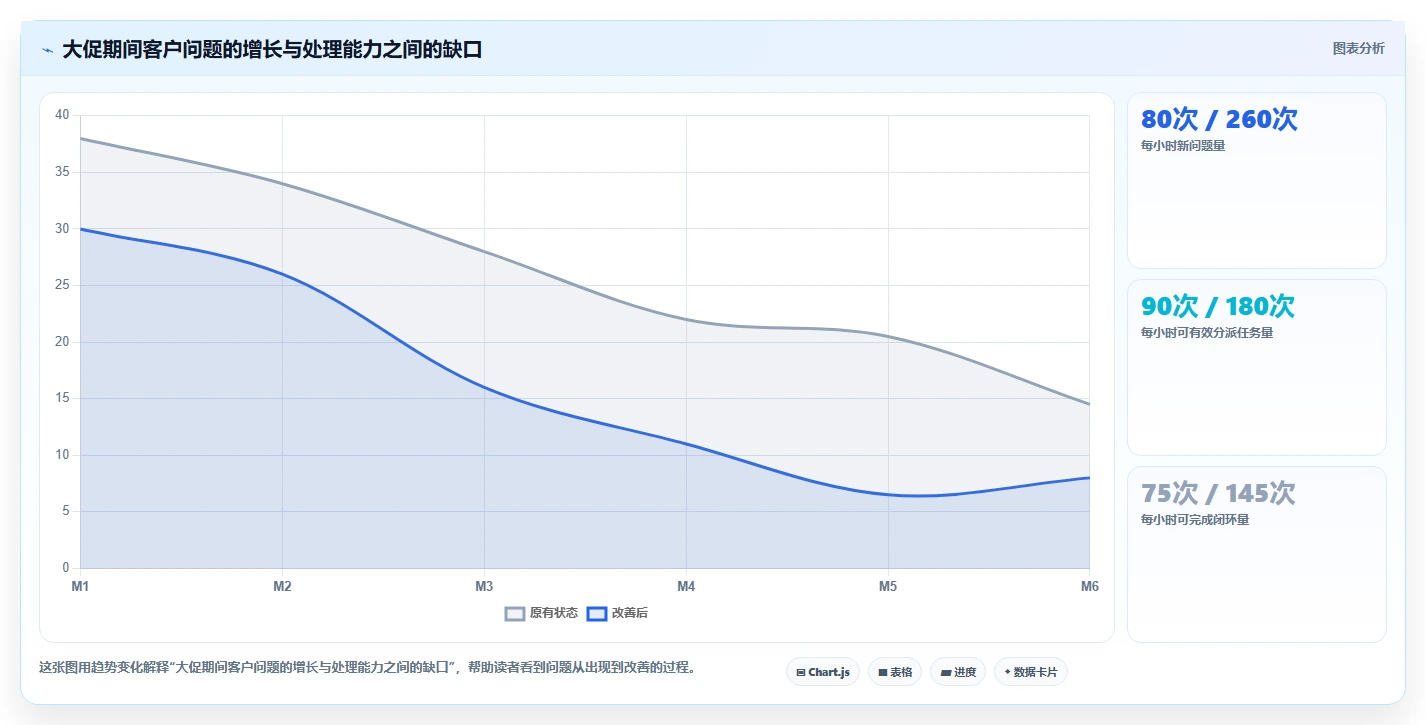Click the 表格 tag icon
The width and height of the screenshot is (1426, 725).
click(883, 673)
